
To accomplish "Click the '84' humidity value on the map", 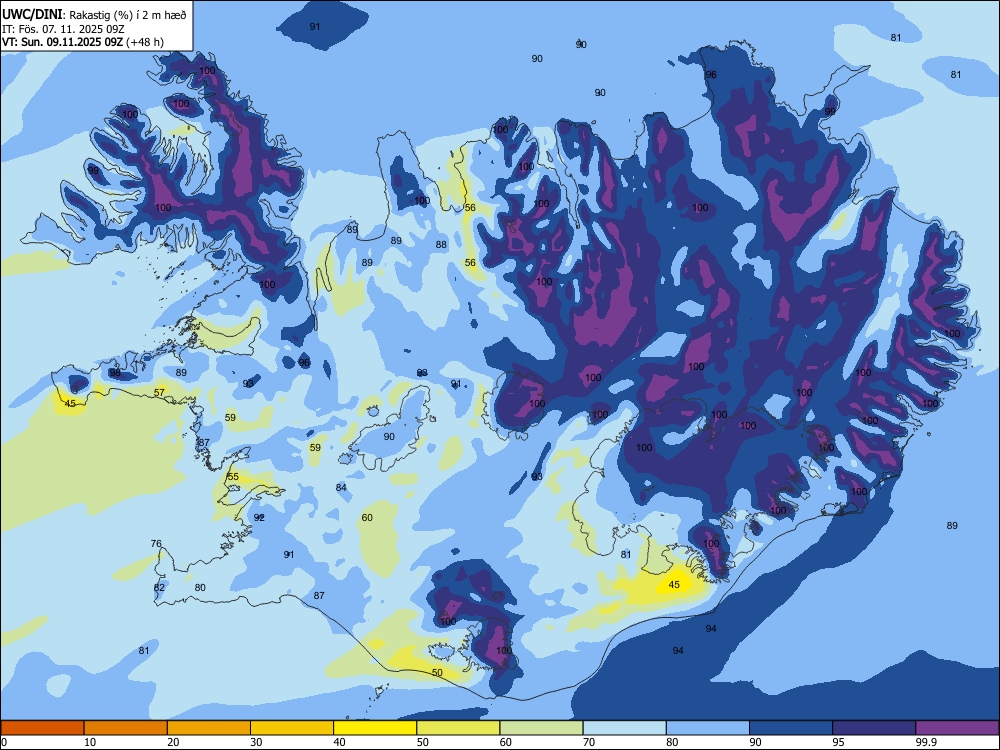I will (x=341, y=487).
